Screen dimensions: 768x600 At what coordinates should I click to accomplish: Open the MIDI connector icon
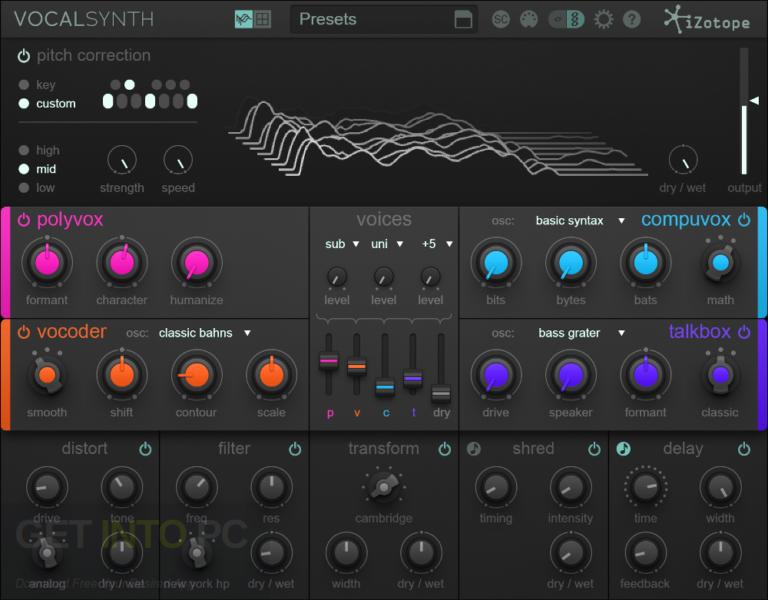pyautogui.click(x=528, y=20)
